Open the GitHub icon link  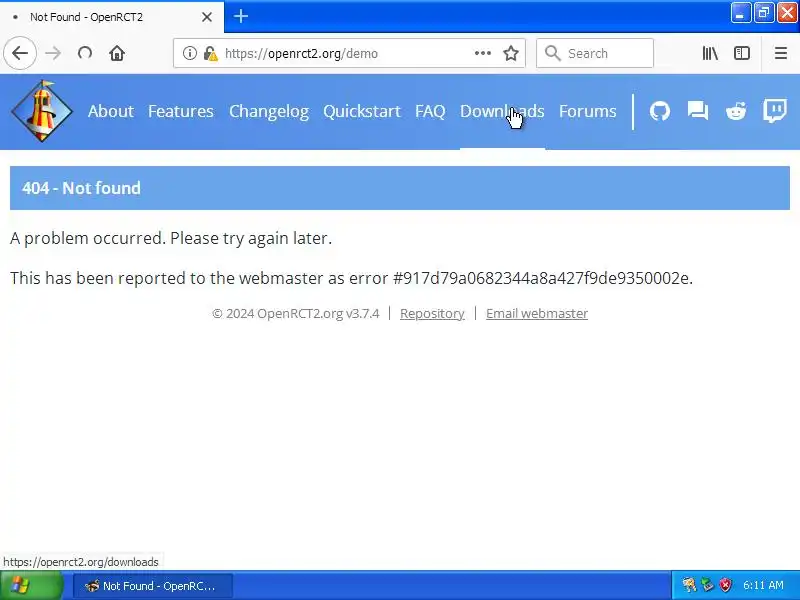point(660,111)
